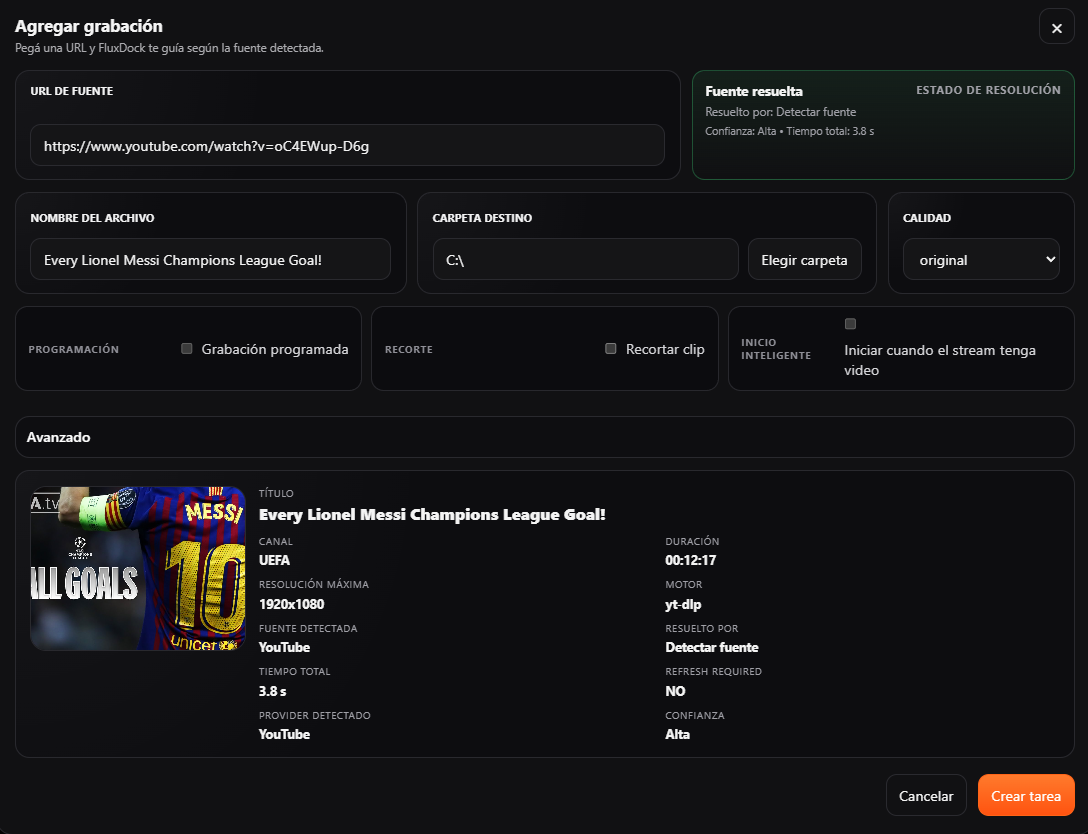Click the Crear tarea button
The image size is (1088, 834).
1026,795
